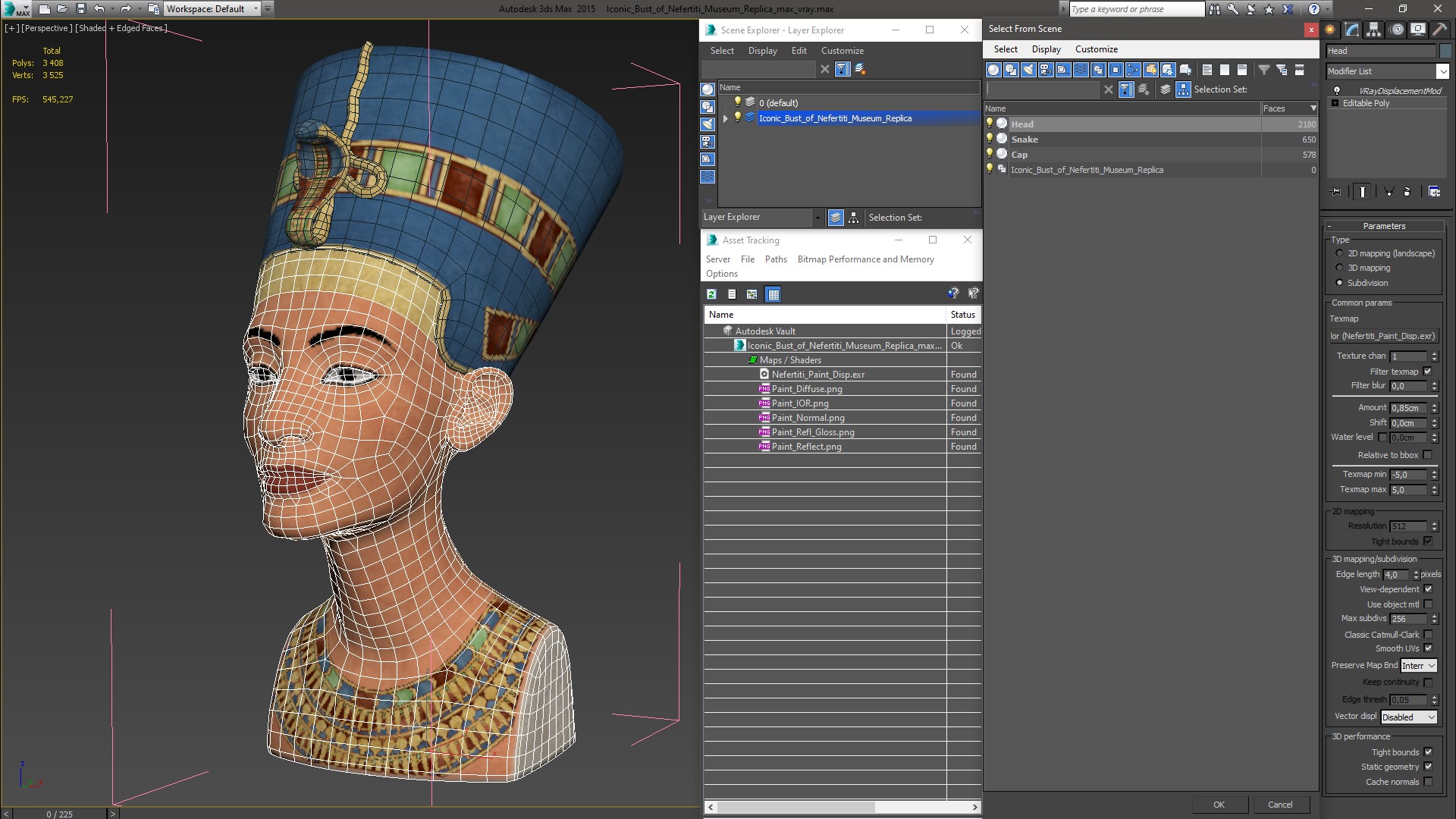This screenshot has width=1456, height=819.
Task: Click the New Scene icon in quick access toolbar
Action: [44, 9]
